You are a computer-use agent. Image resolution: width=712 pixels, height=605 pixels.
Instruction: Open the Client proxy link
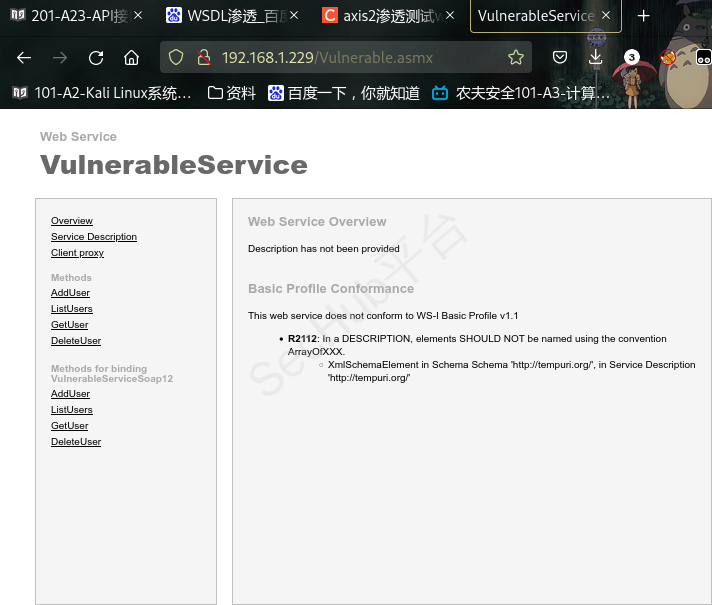click(77, 253)
